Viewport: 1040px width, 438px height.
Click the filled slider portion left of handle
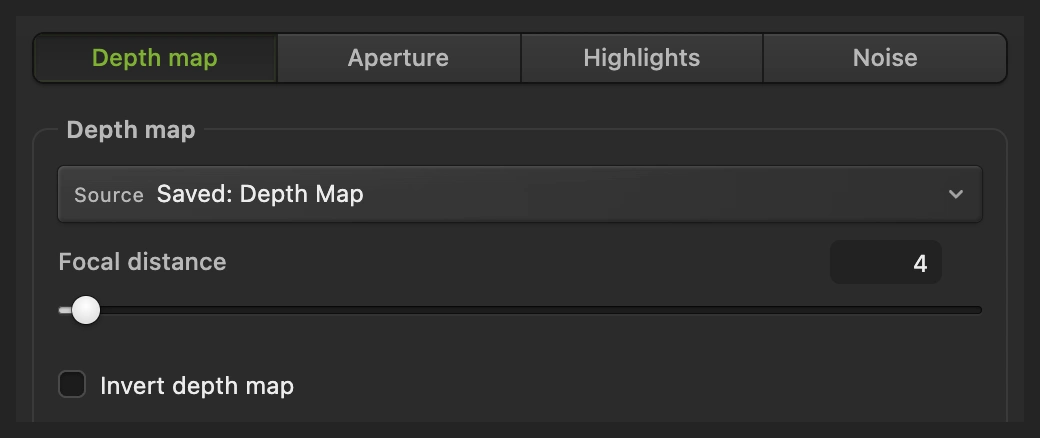[65, 310]
